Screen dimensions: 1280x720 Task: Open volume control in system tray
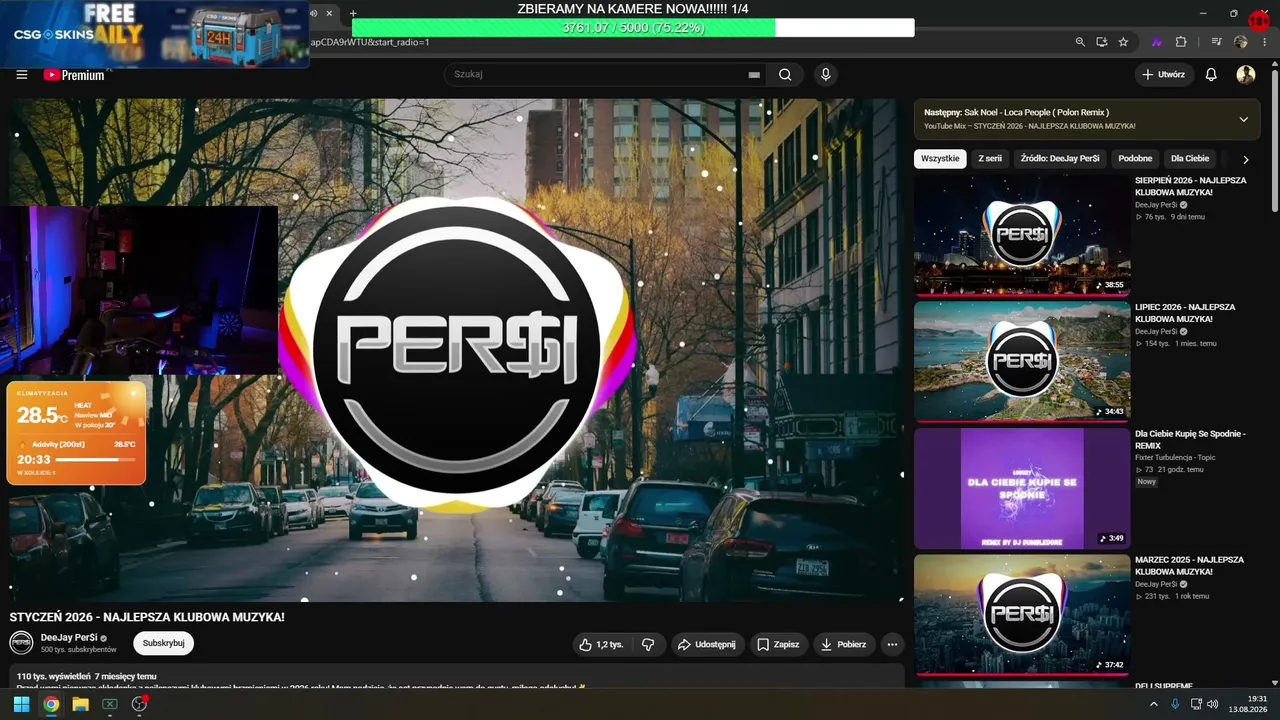1213,704
